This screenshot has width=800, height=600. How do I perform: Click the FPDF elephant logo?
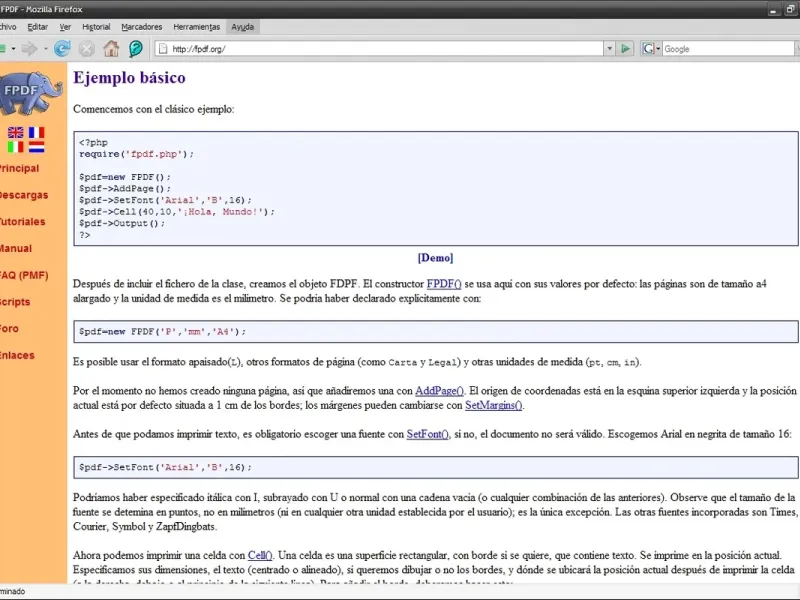tap(31, 92)
